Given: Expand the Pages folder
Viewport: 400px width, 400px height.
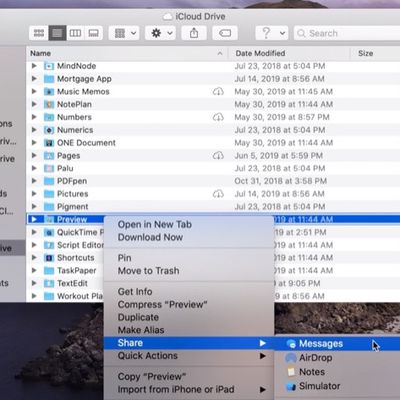Looking at the screenshot, I should pyautogui.click(x=34, y=155).
